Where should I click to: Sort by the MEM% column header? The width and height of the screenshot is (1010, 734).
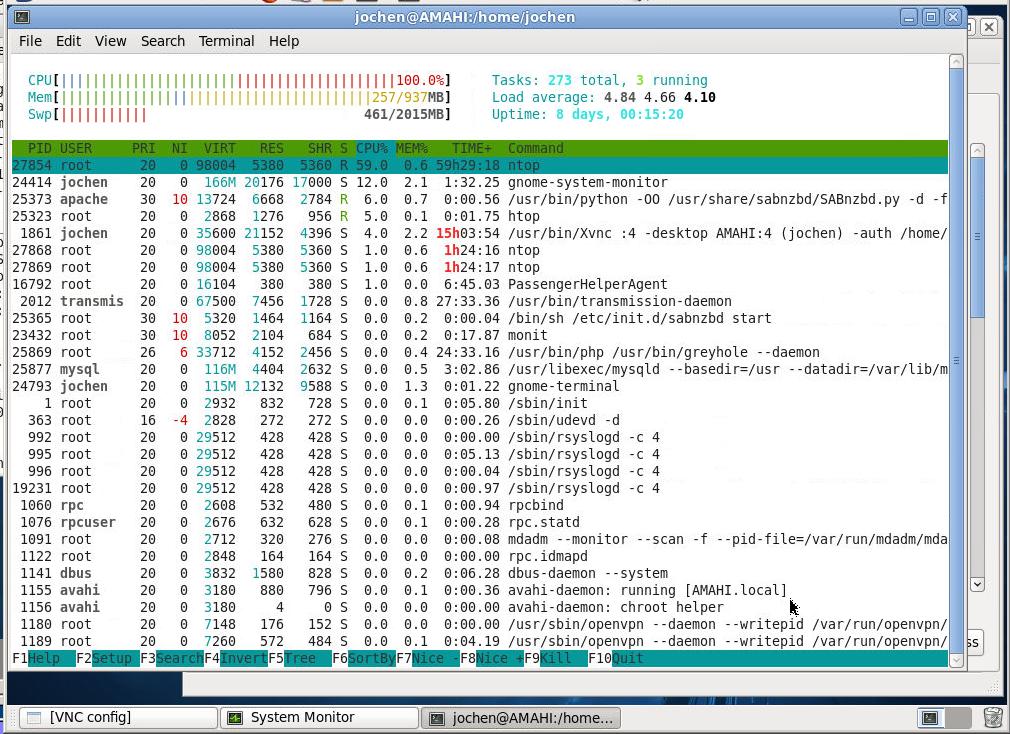pyautogui.click(x=412, y=148)
